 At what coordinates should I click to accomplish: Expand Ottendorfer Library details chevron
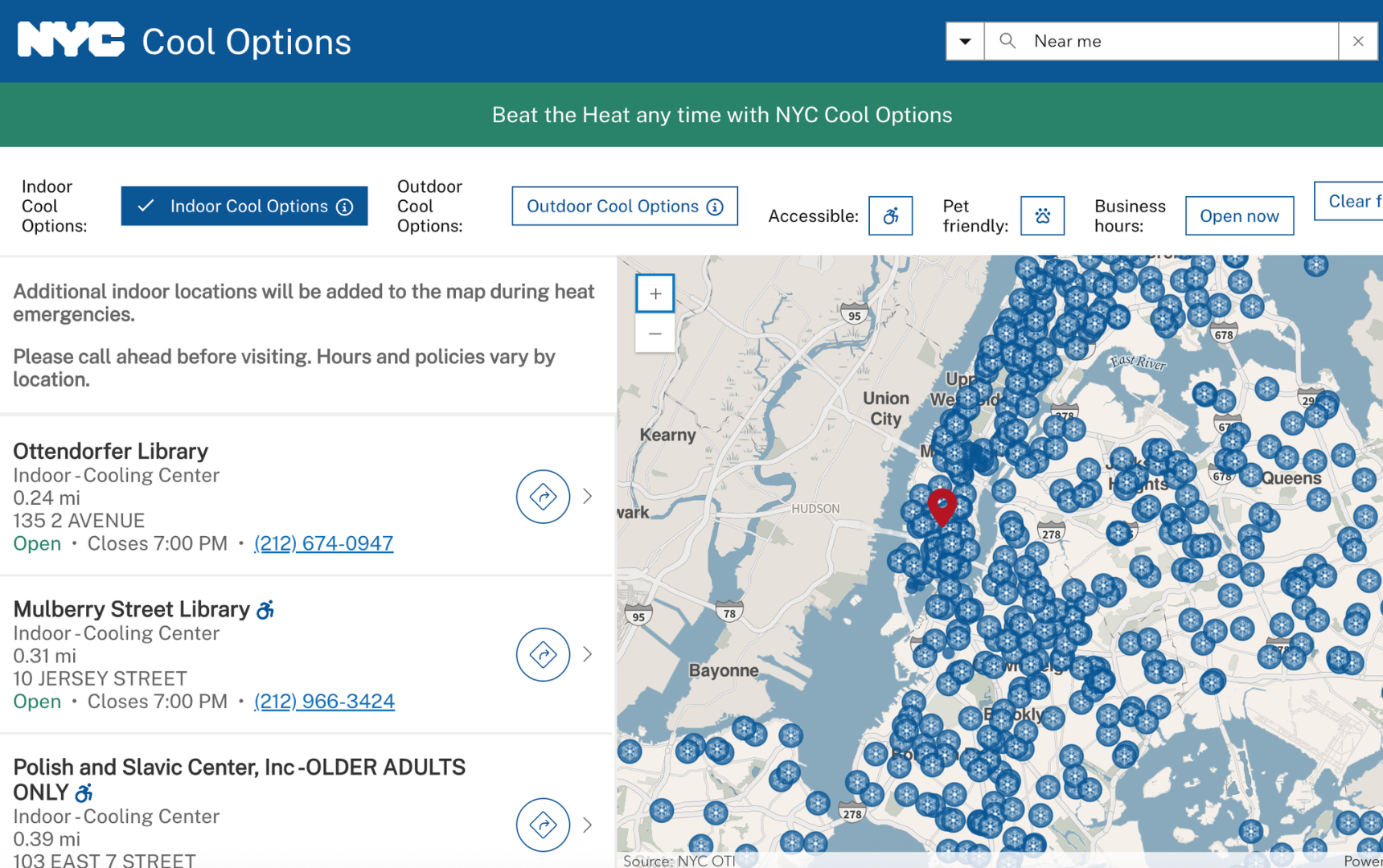[x=588, y=497]
